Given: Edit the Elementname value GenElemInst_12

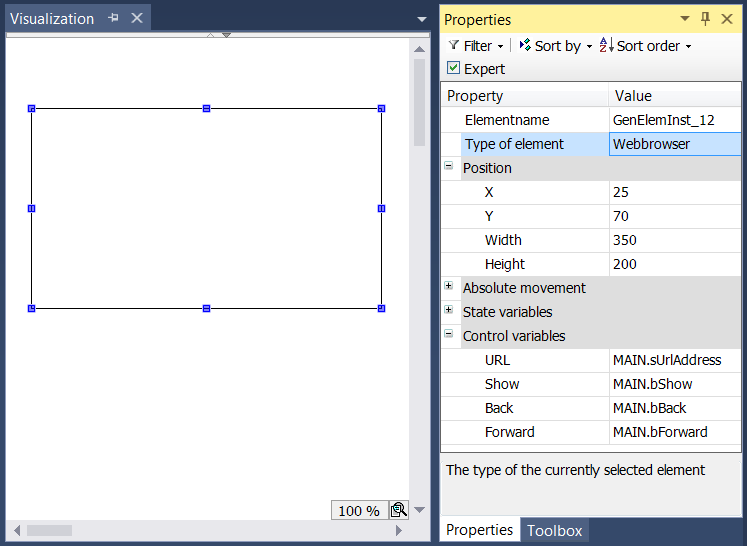Looking at the screenshot, I should 675,120.
